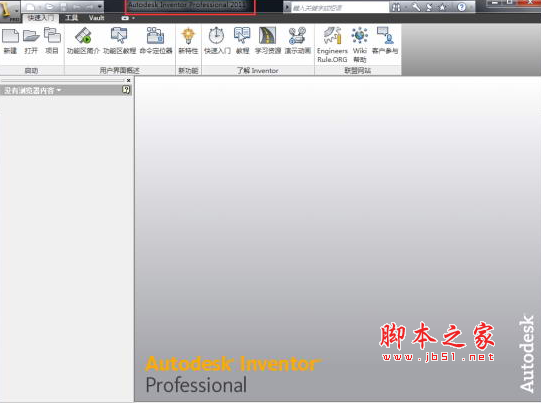Click the 用户界面概述 panel label
This screenshot has width=541, height=403.
click(x=119, y=71)
